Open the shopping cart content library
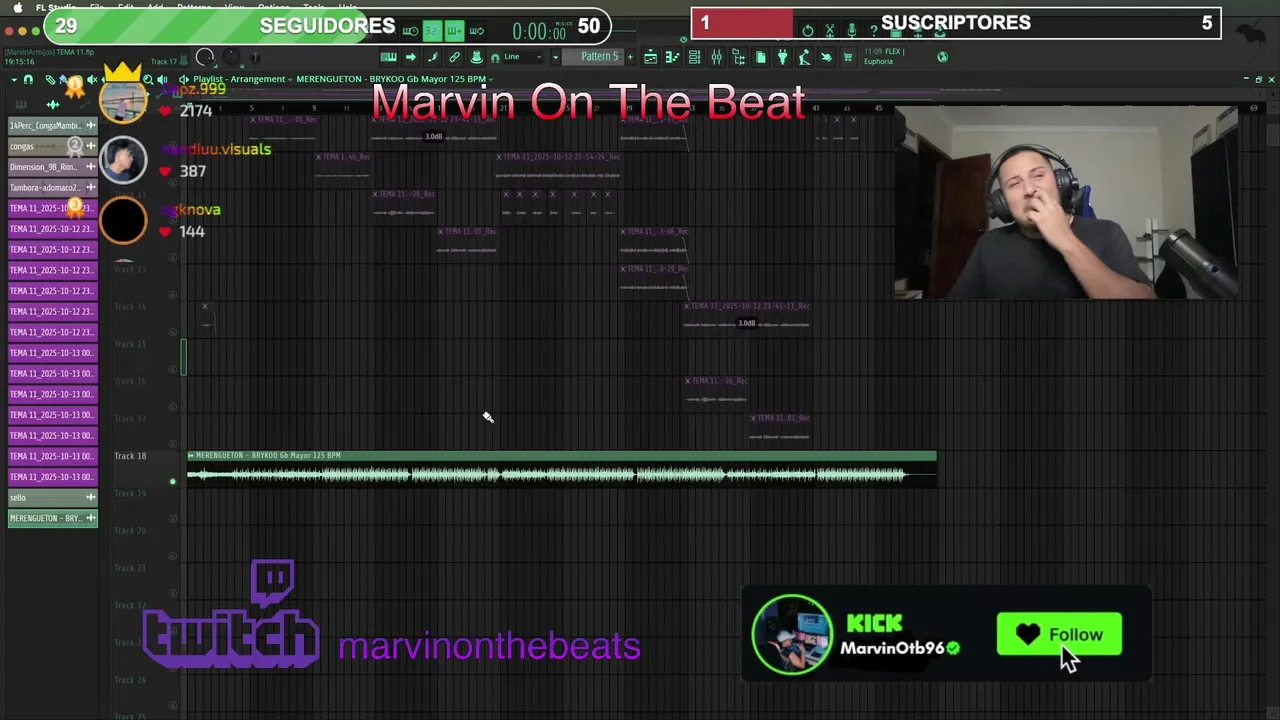The width and height of the screenshot is (1280, 720). tap(848, 57)
